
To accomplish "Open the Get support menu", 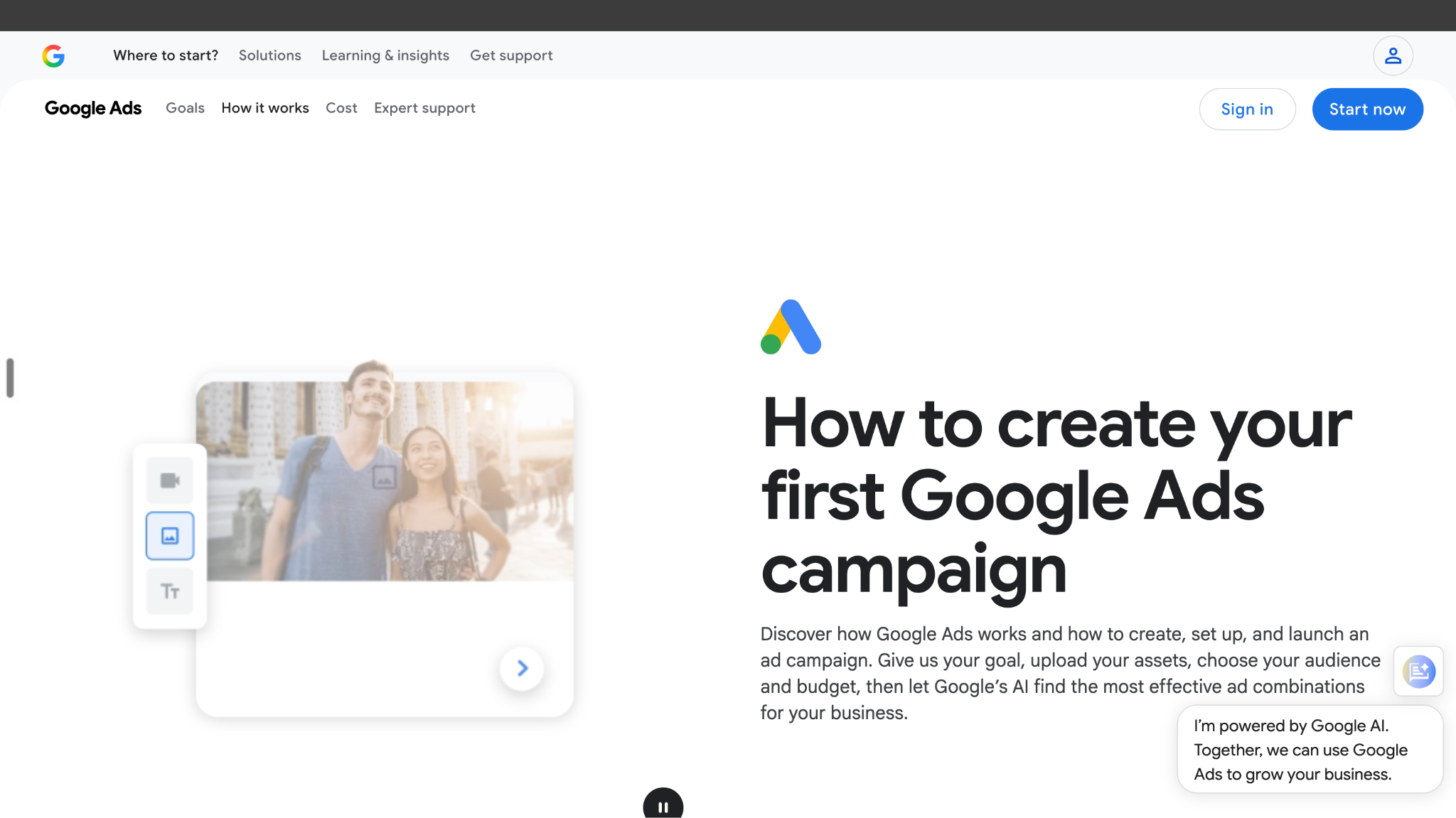I will click(511, 55).
